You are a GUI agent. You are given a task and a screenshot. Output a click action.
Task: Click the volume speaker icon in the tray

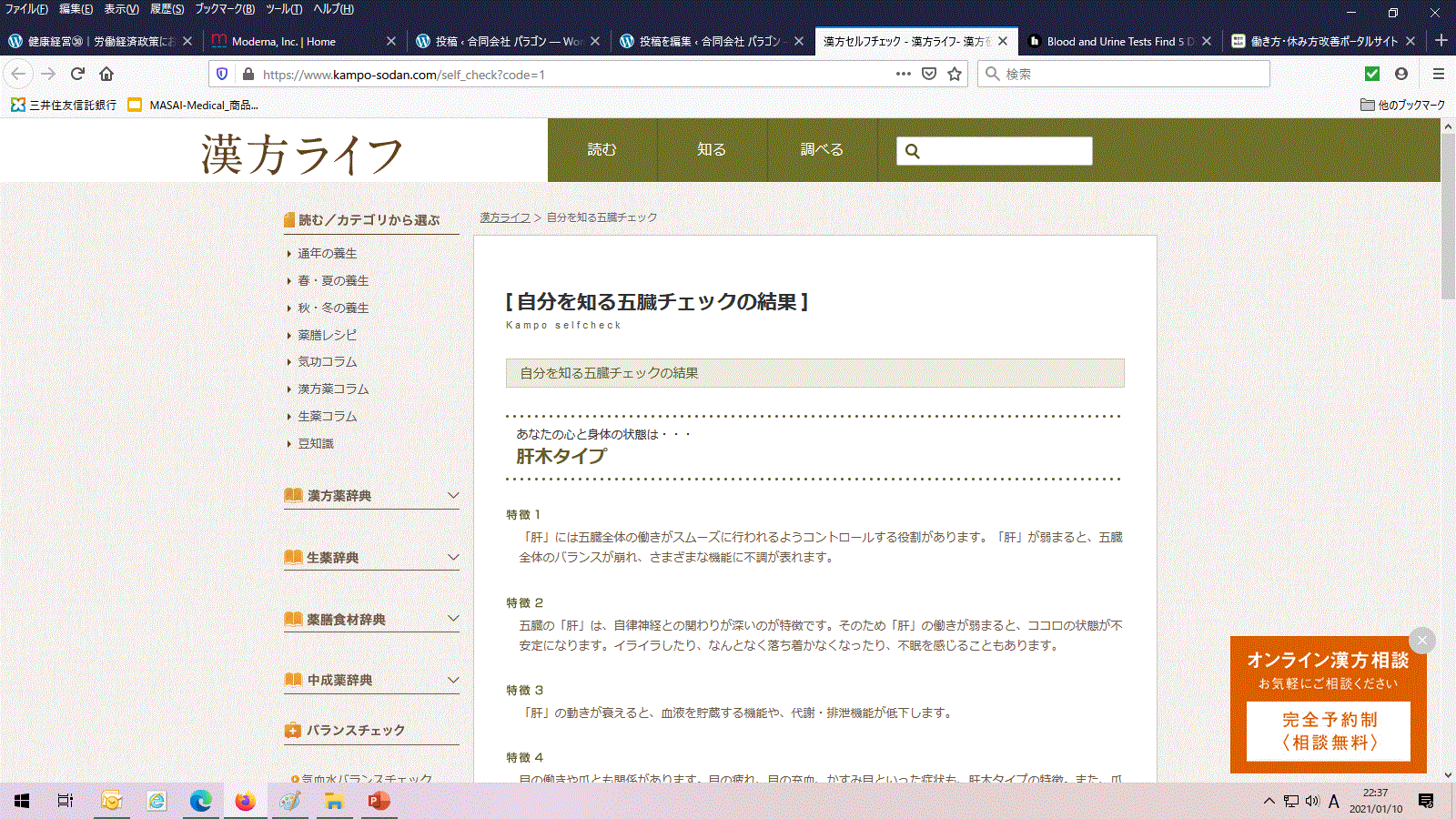1312,801
